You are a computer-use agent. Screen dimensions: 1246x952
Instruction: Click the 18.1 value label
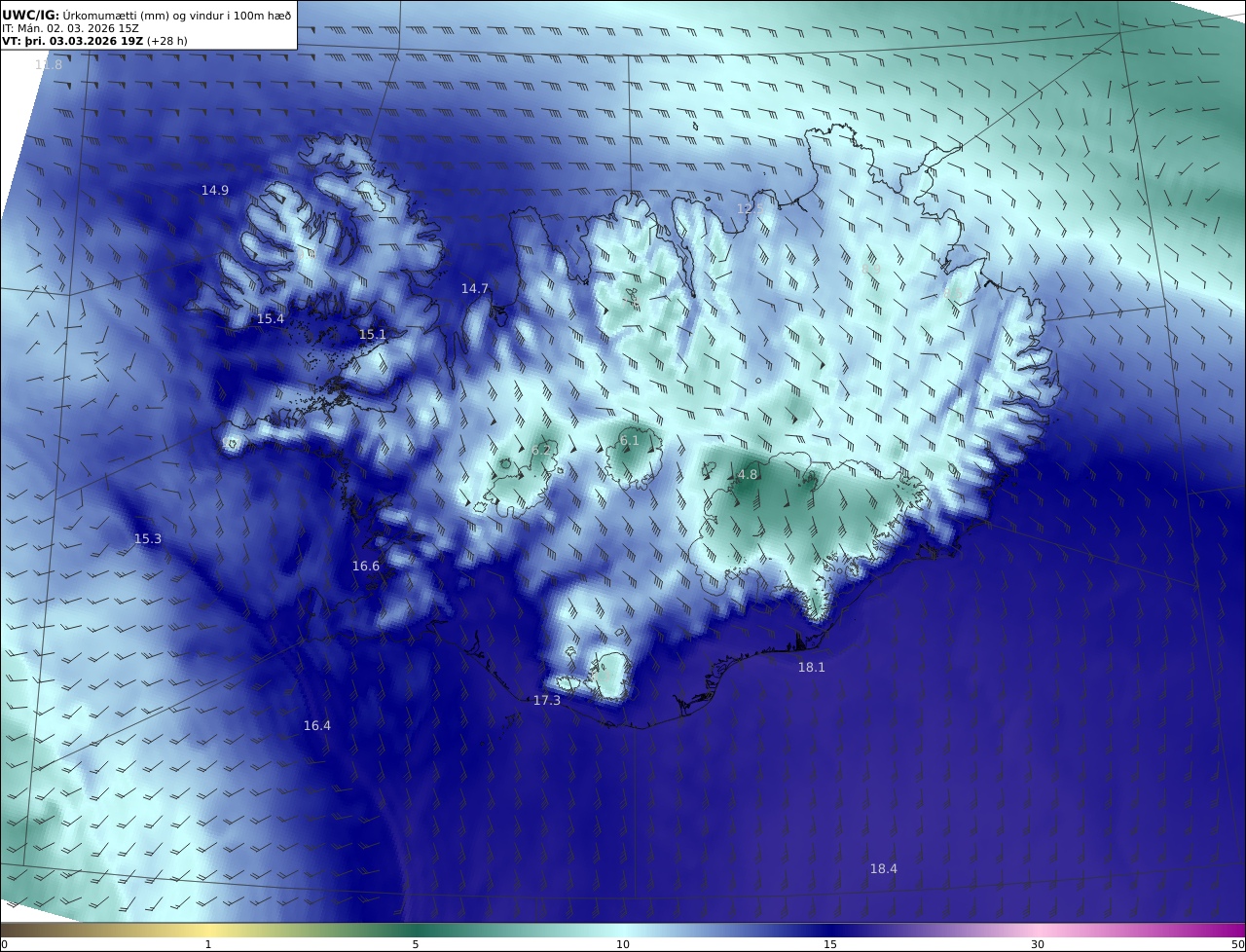(x=812, y=667)
